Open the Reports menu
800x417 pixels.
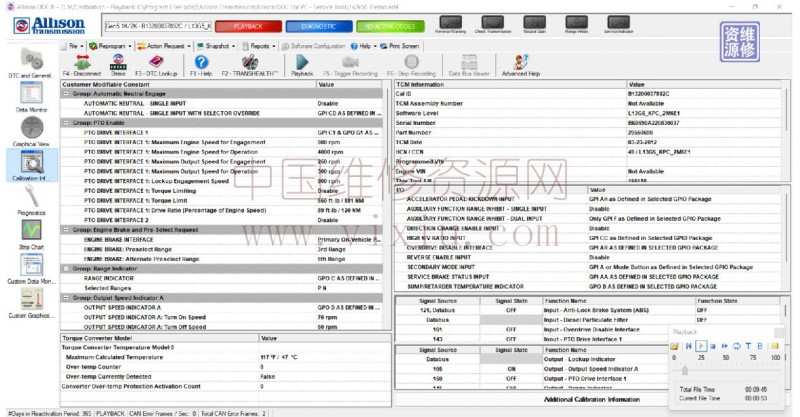click(x=259, y=46)
